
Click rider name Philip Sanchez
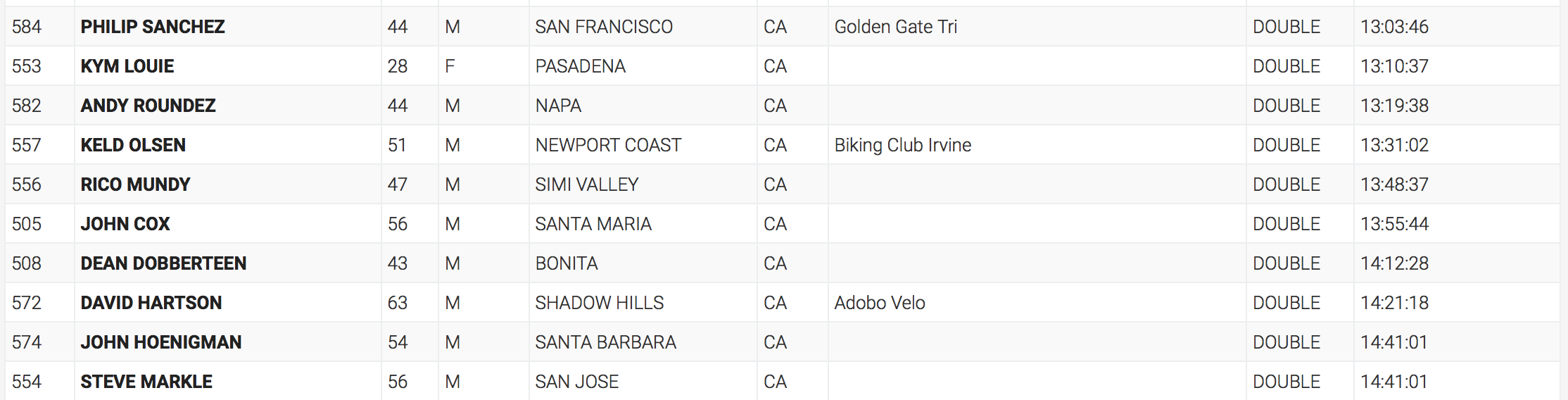[153, 27]
